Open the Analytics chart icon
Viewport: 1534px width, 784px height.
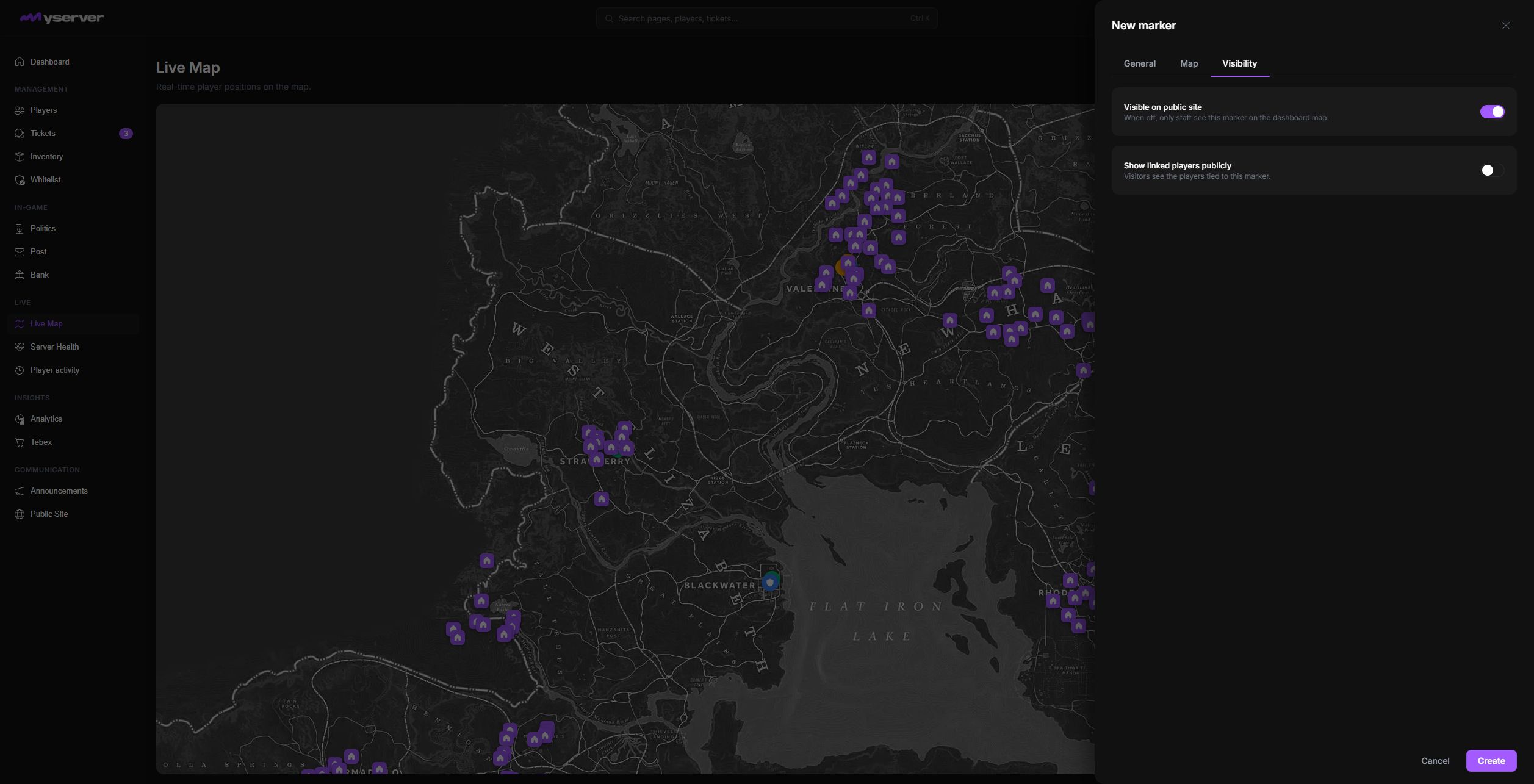[x=20, y=419]
